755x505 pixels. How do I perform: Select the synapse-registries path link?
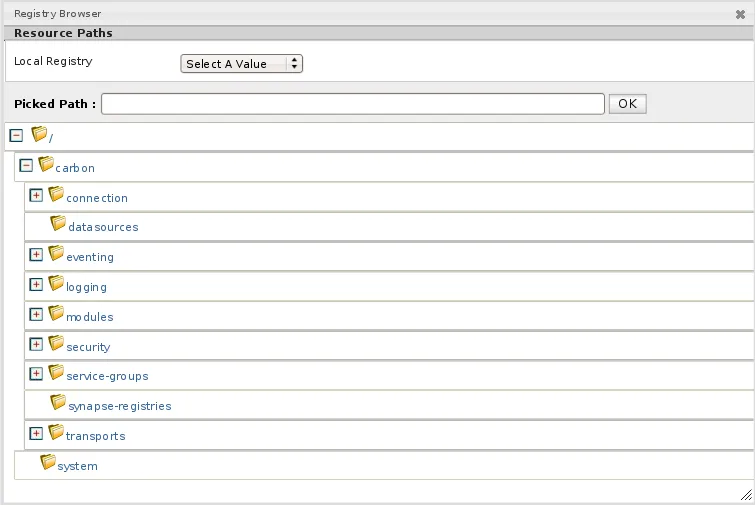[x=120, y=406]
